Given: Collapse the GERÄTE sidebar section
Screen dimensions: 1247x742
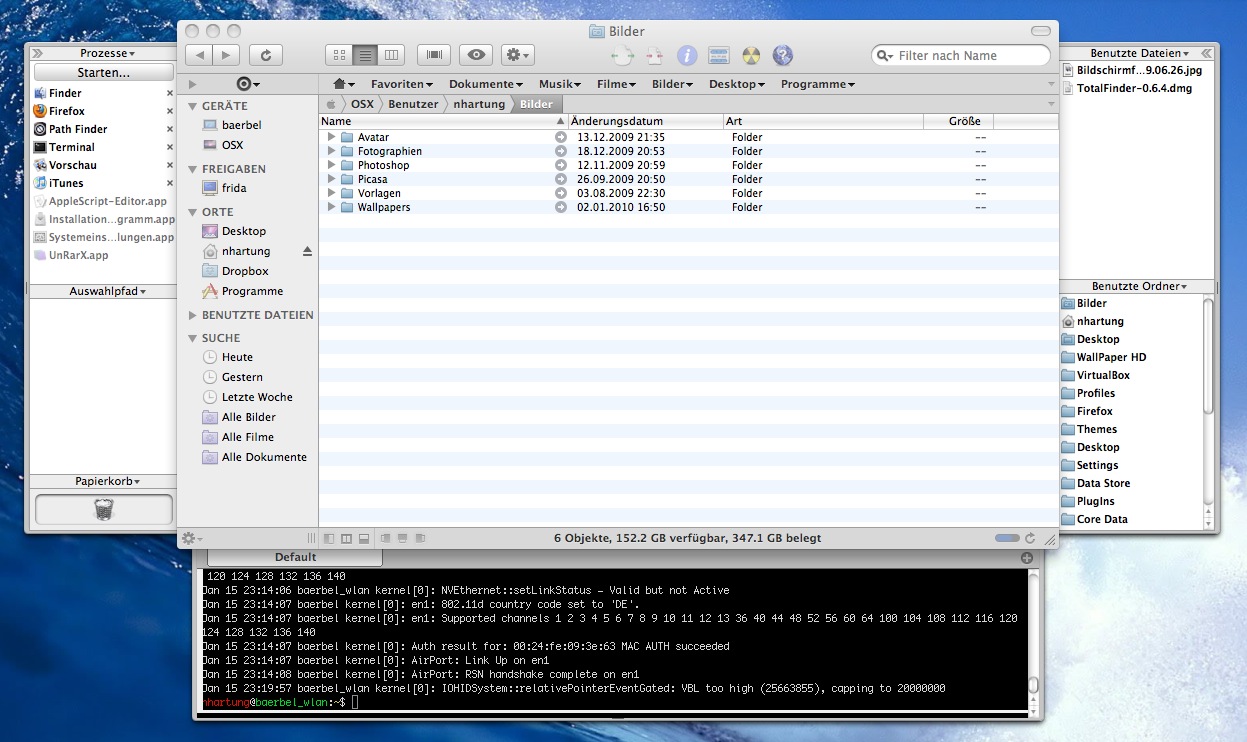Looking at the screenshot, I should [x=192, y=106].
